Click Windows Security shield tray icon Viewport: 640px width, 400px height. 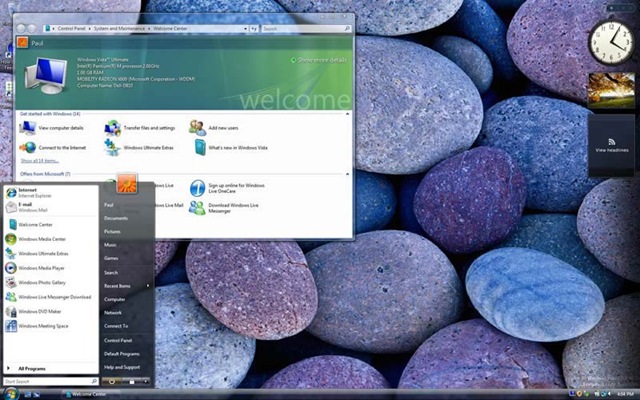pyautogui.click(x=579, y=393)
